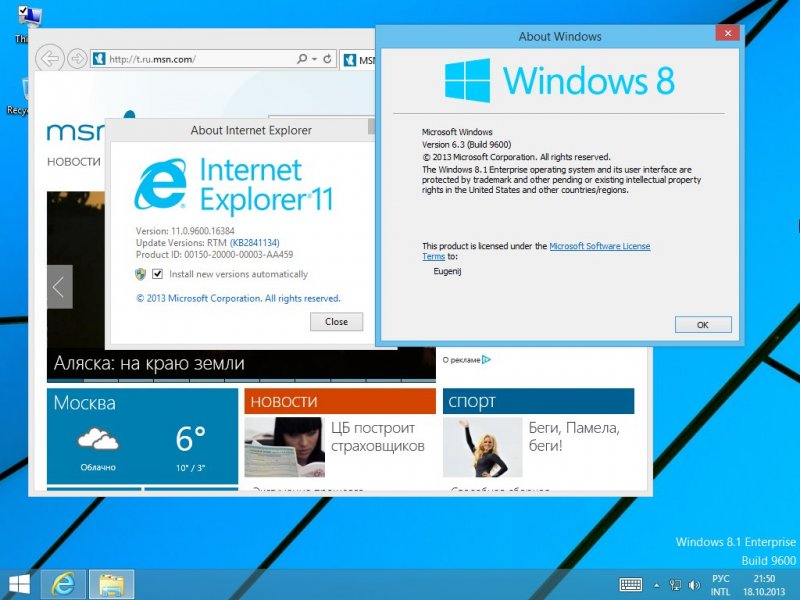Click the Internet Explorer forward arrow button
The height and width of the screenshot is (600, 800).
tap(77, 59)
